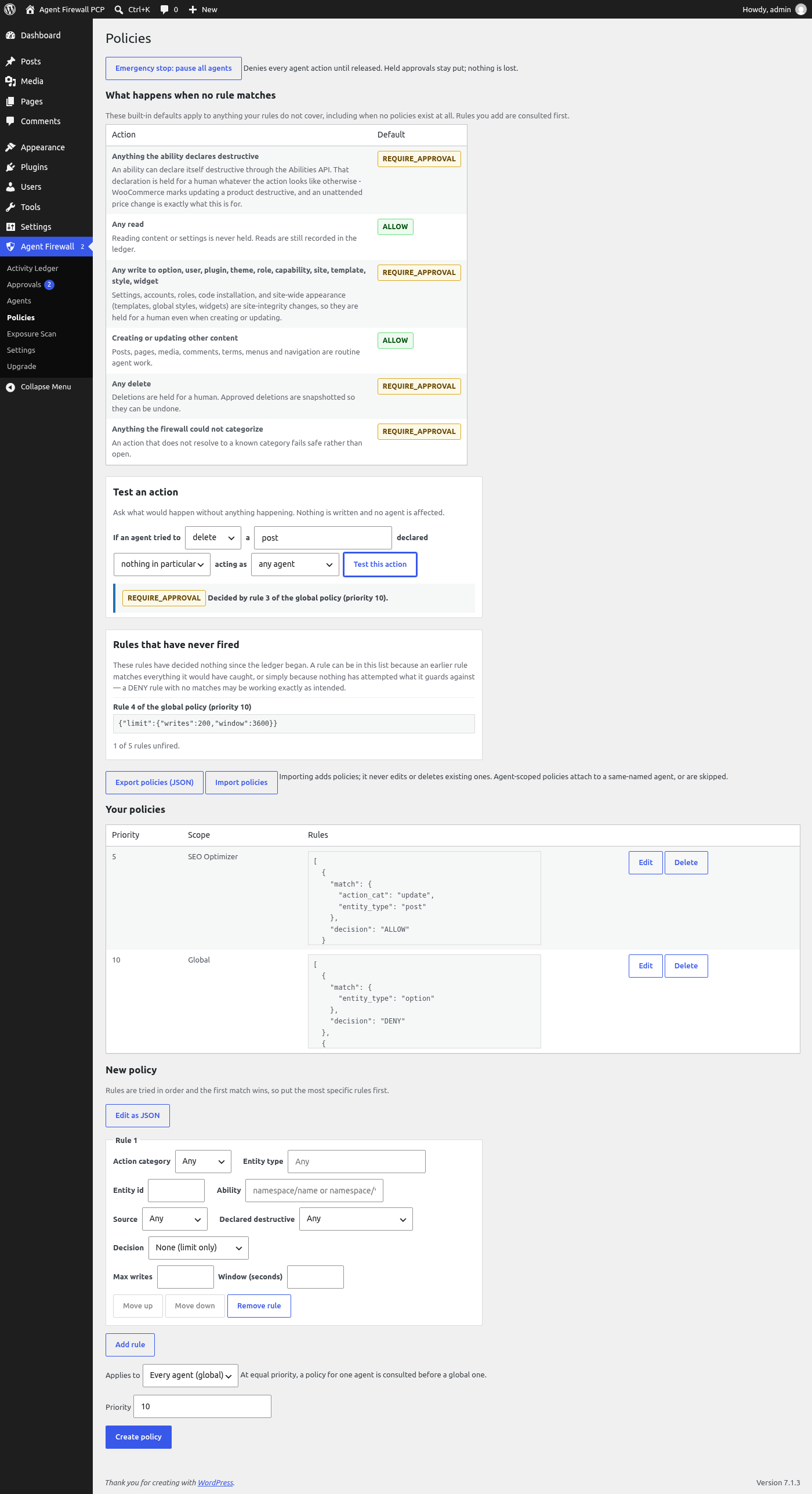
Task: Click the Comments icon in sidebar
Action: click(x=10, y=121)
